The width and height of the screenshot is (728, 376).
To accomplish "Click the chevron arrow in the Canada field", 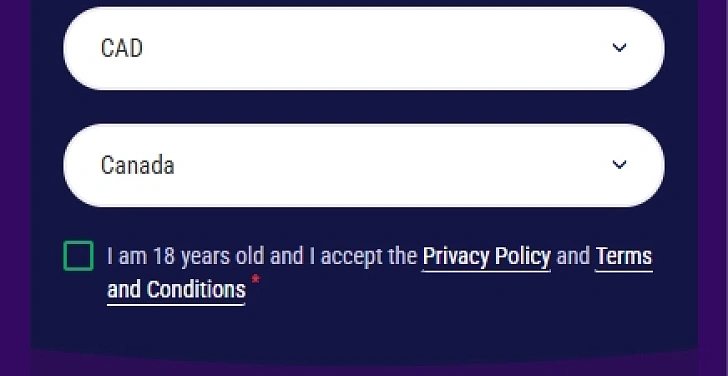I will click(619, 165).
